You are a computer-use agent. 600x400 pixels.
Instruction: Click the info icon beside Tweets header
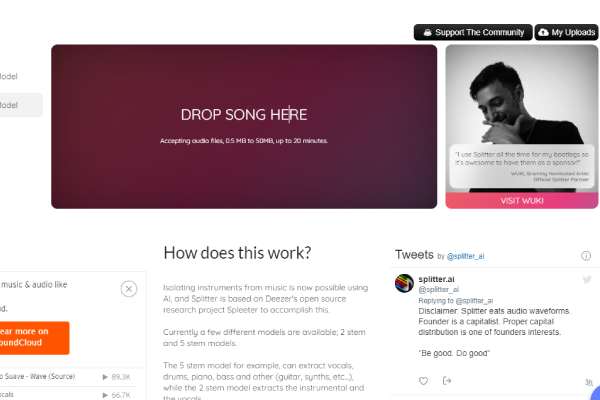(585, 256)
